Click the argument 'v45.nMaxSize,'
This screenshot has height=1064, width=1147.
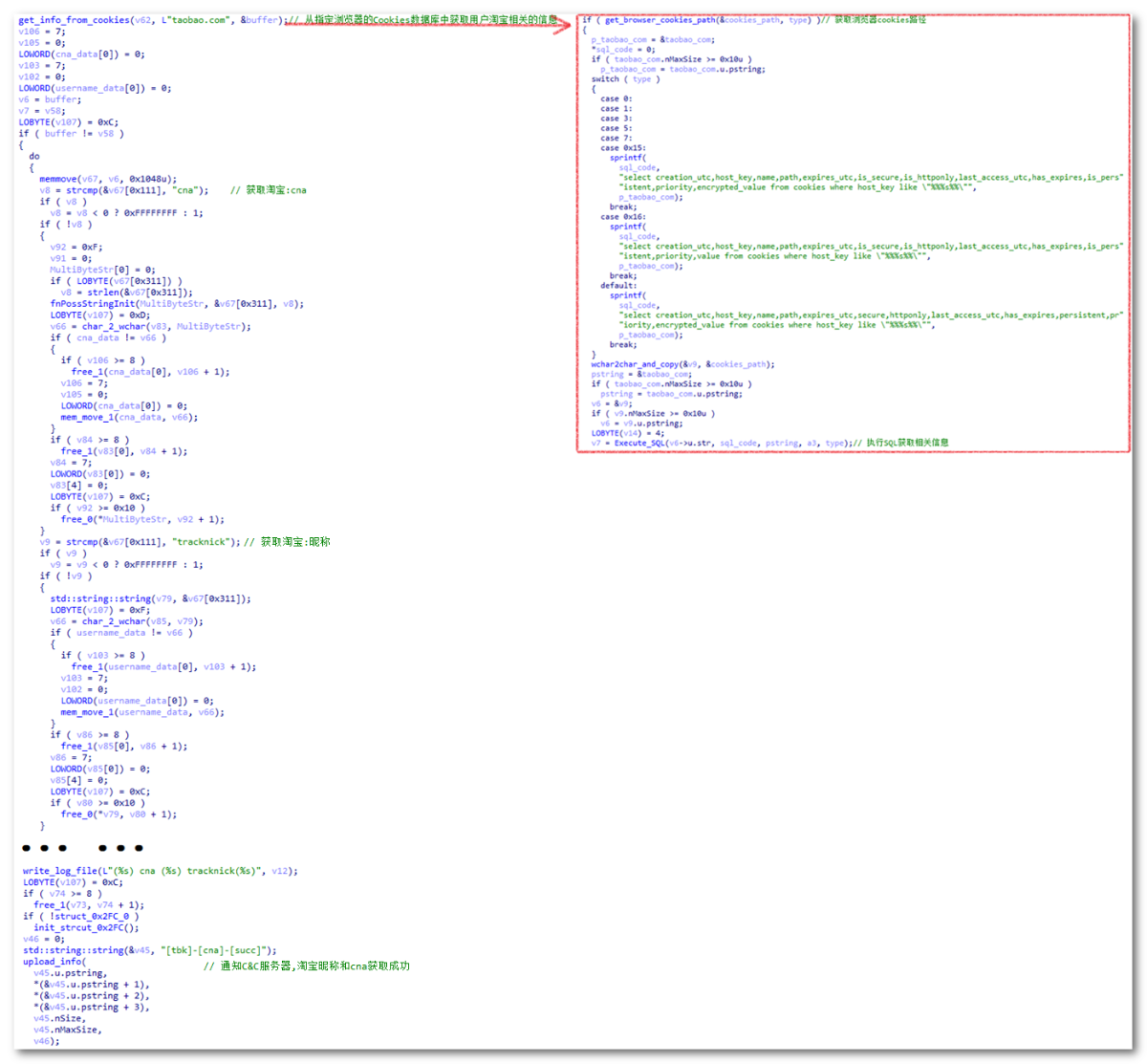click(69, 1030)
